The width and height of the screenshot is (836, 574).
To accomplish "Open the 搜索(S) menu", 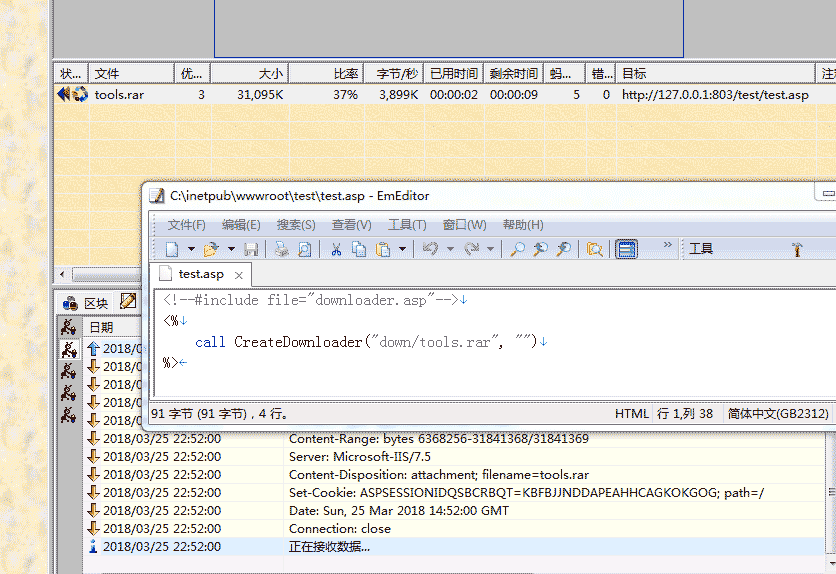I will 296,225.
